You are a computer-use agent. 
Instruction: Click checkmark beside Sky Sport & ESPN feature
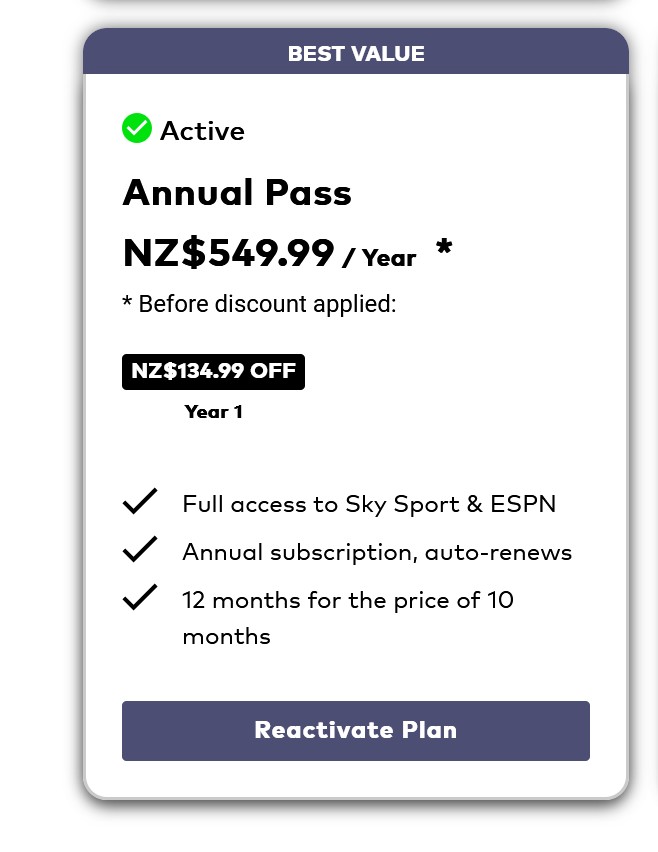point(140,502)
